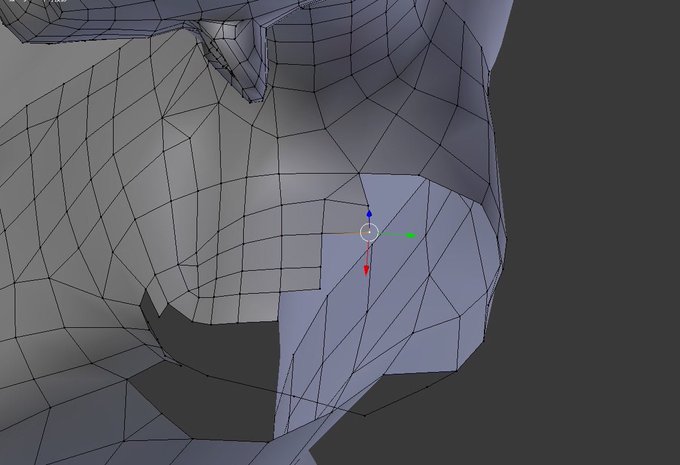Screen dimensions: 680x465
Task: Click the blue Z-axis manipulator arrow
Action: point(369,214)
